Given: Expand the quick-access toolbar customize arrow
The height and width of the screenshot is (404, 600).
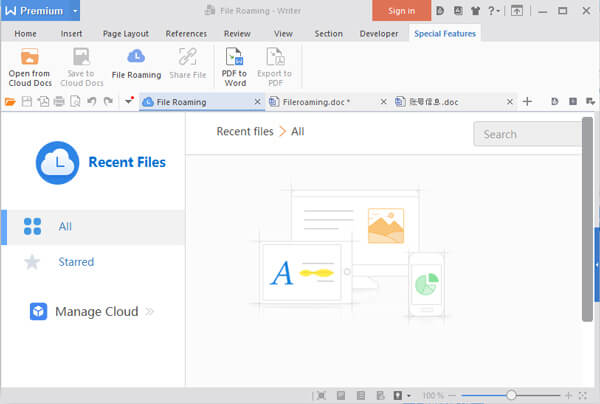Looking at the screenshot, I should [129, 101].
